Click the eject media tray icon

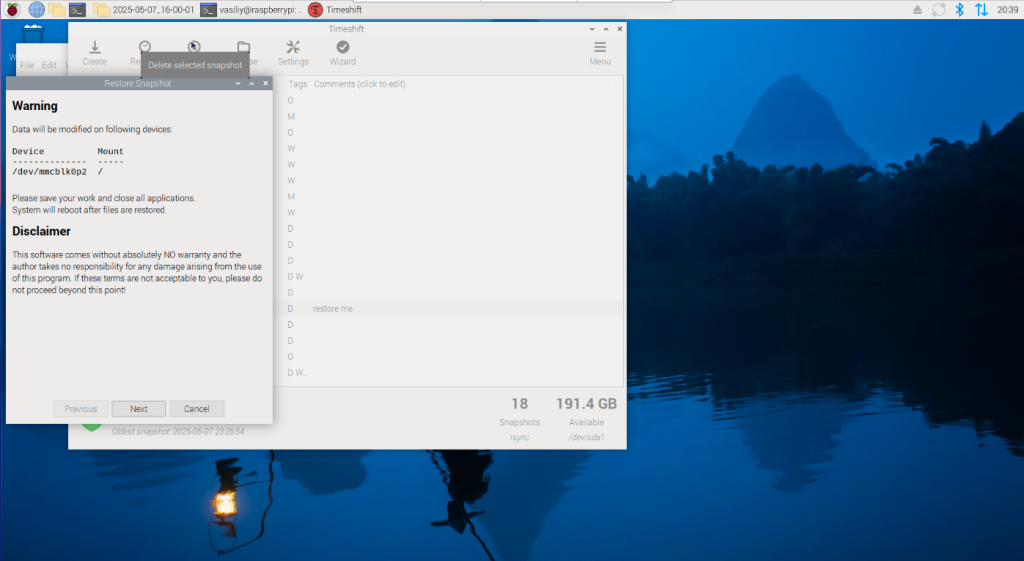[918, 10]
